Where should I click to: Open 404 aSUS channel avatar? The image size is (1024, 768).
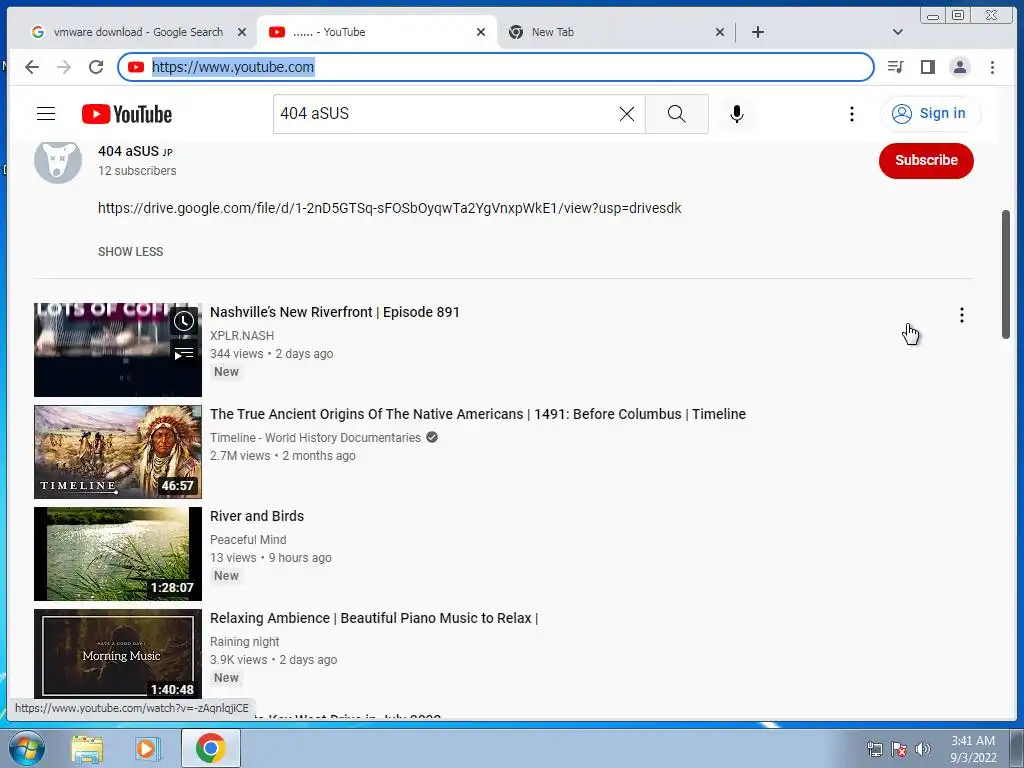[58, 161]
